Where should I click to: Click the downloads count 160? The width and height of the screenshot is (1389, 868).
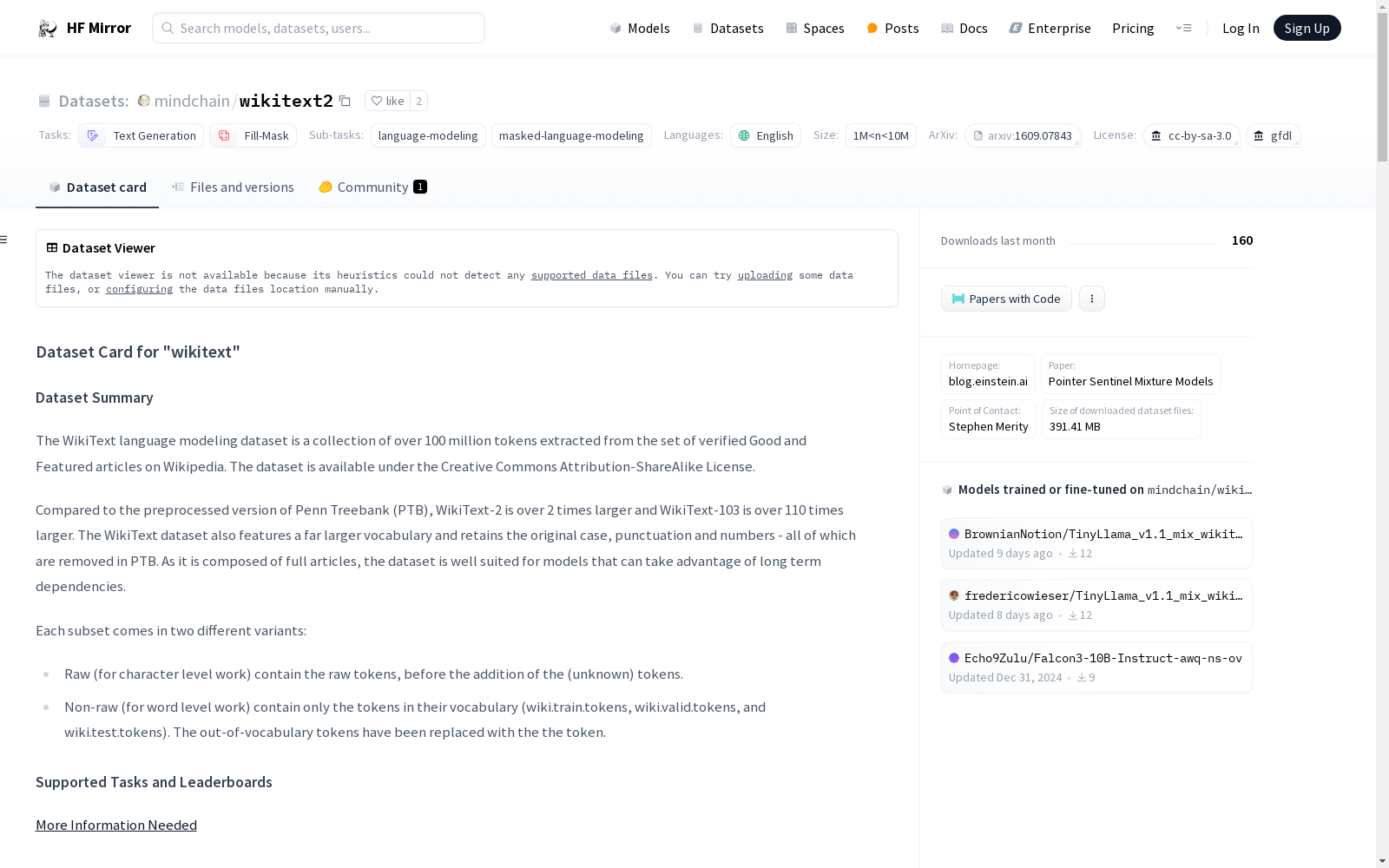point(1242,240)
